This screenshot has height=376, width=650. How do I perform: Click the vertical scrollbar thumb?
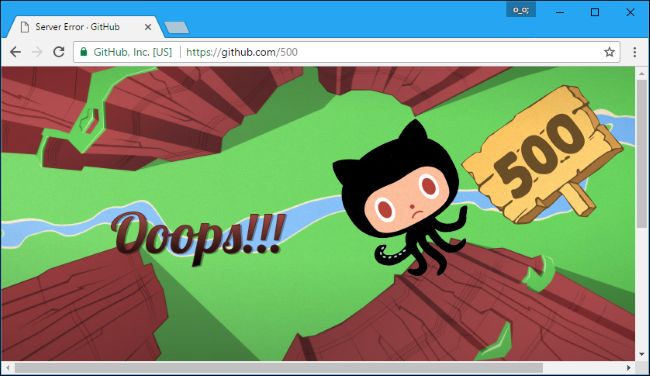pyautogui.click(x=642, y=153)
